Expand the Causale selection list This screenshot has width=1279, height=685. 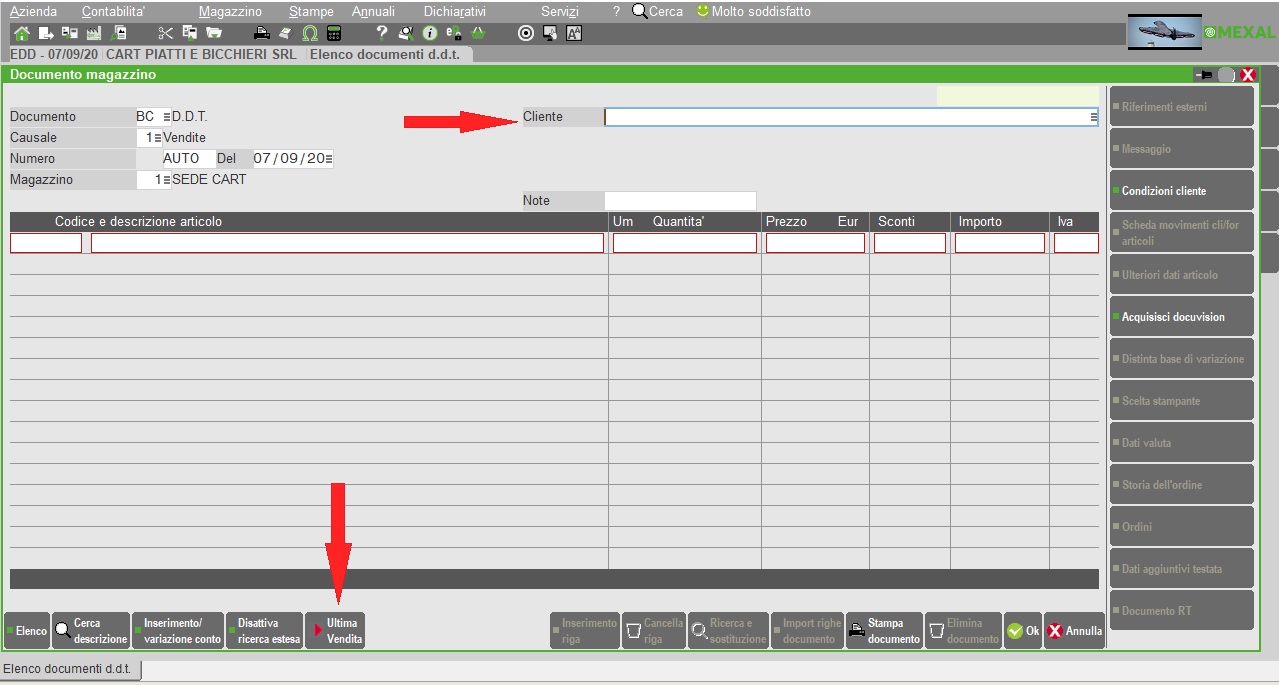157,138
